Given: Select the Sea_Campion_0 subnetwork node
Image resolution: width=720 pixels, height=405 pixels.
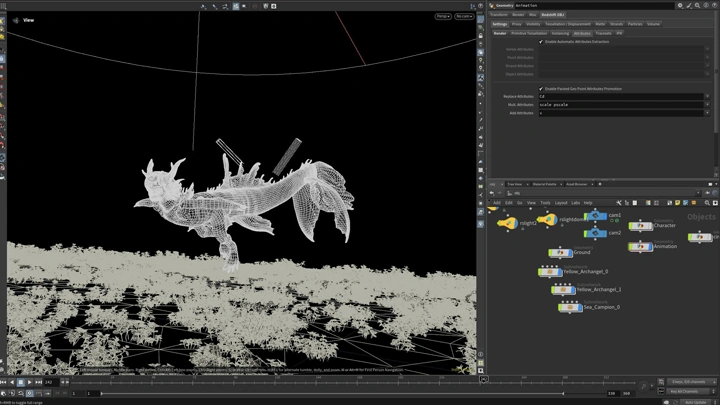Looking at the screenshot, I should point(570,307).
